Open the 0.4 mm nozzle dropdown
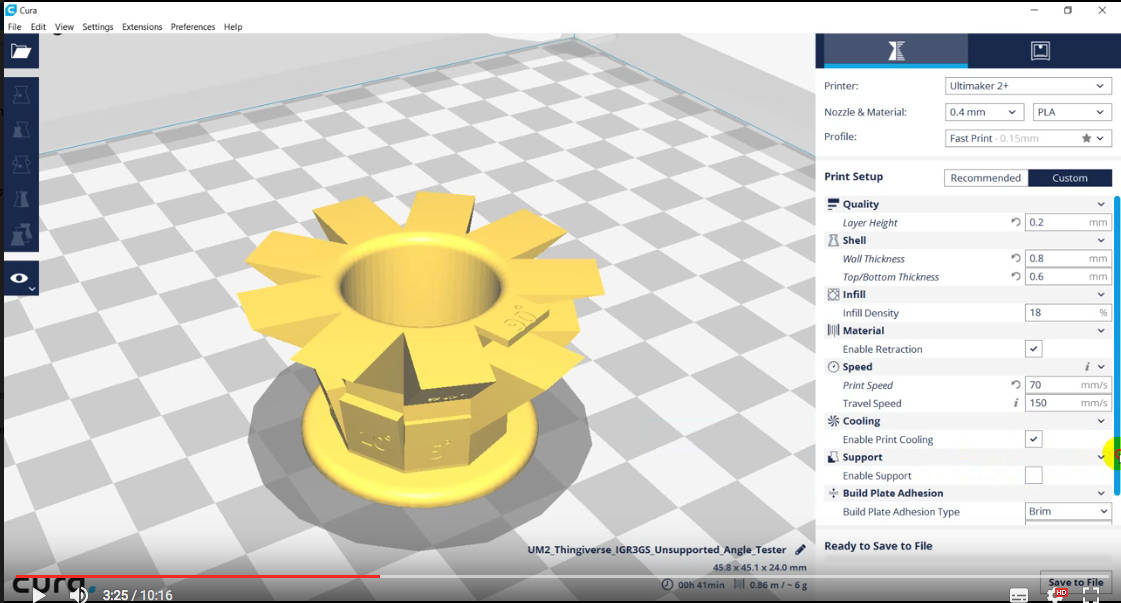Viewport: 1121px width, 603px height. 984,112
